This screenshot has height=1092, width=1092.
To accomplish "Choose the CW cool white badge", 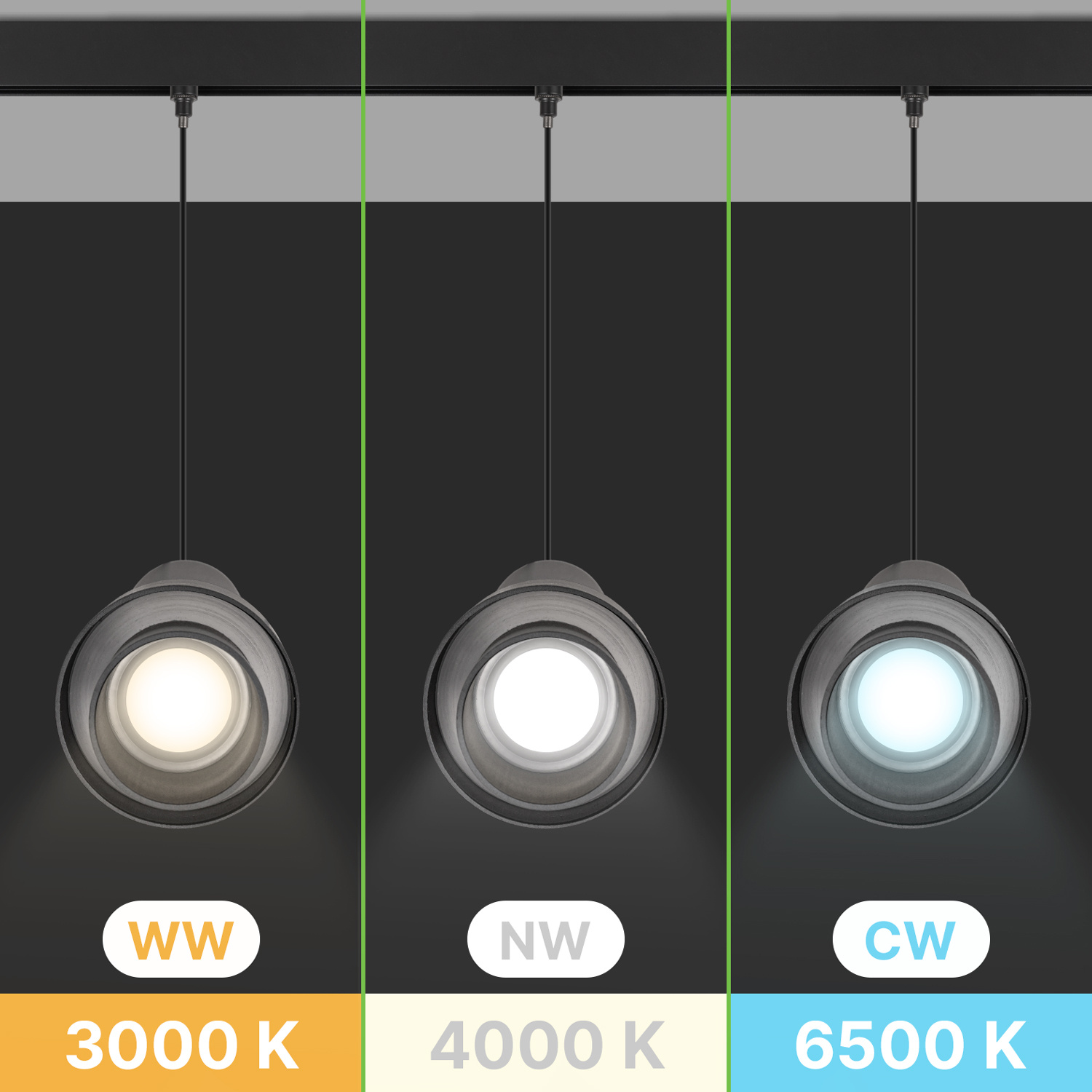I will [x=911, y=939].
